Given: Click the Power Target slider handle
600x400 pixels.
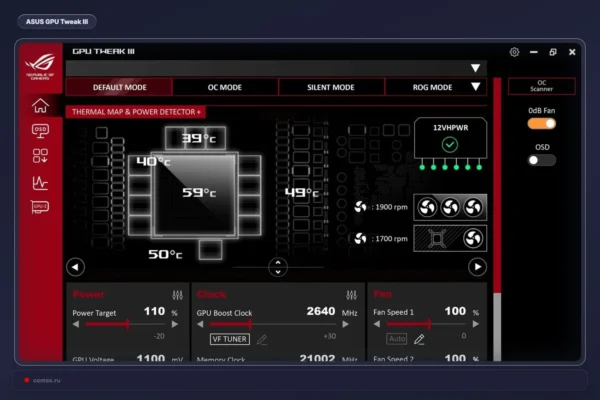Looking at the screenshot, I should tap(128, 324).
